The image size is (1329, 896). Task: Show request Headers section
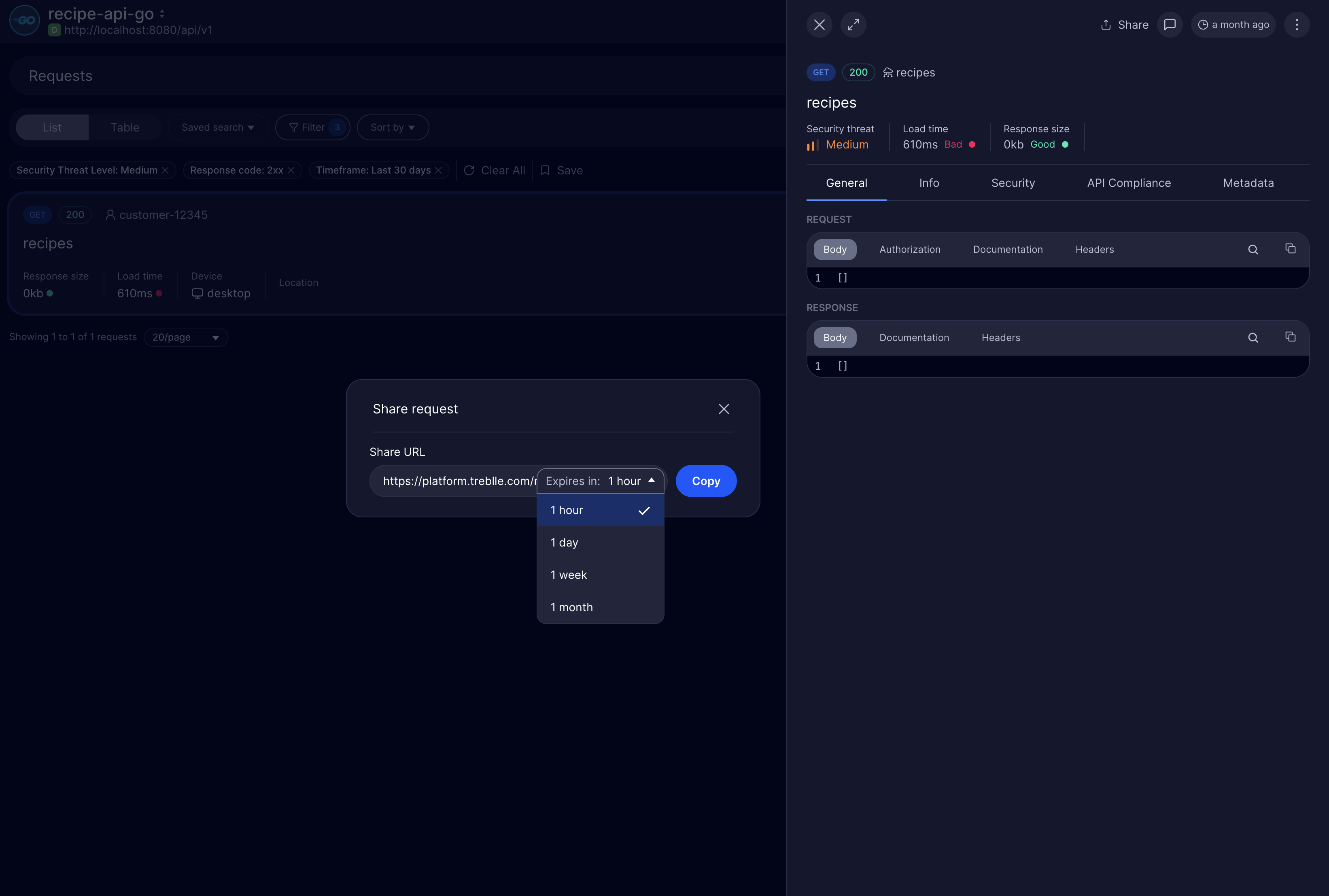[x=1094, y=250]
